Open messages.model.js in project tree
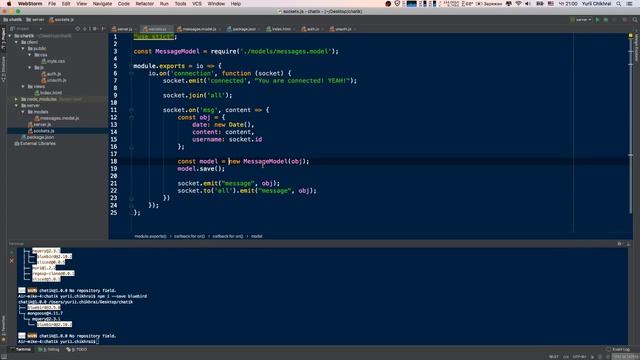Viewport: 640px width, 360px height. [57, 118]
